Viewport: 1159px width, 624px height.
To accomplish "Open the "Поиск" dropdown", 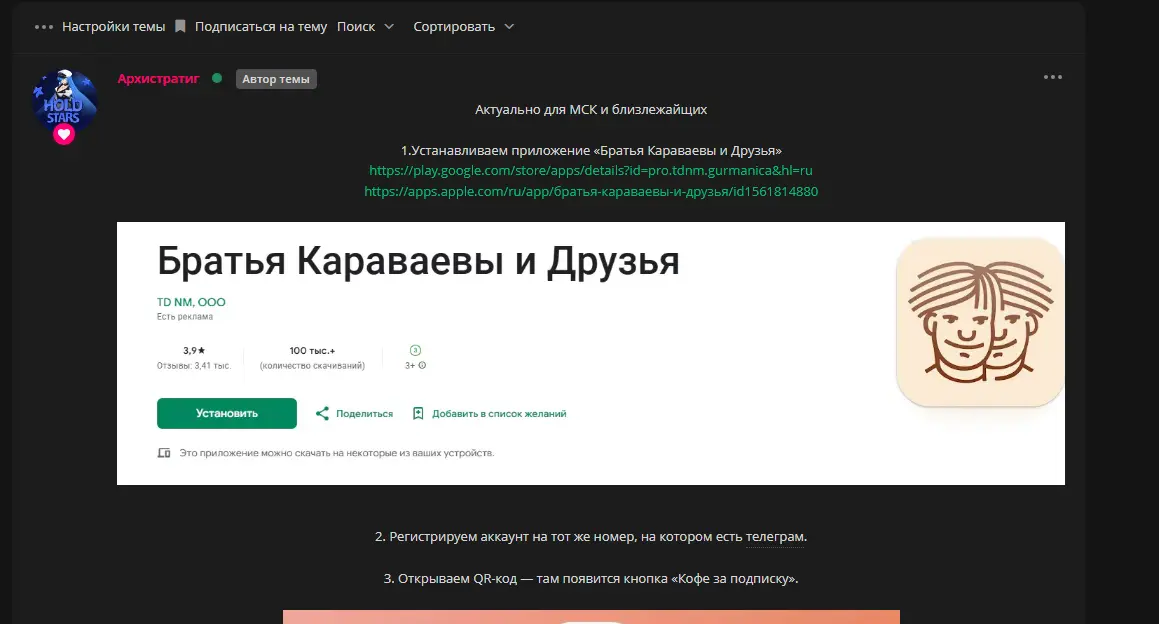I will tap(365, 27).
